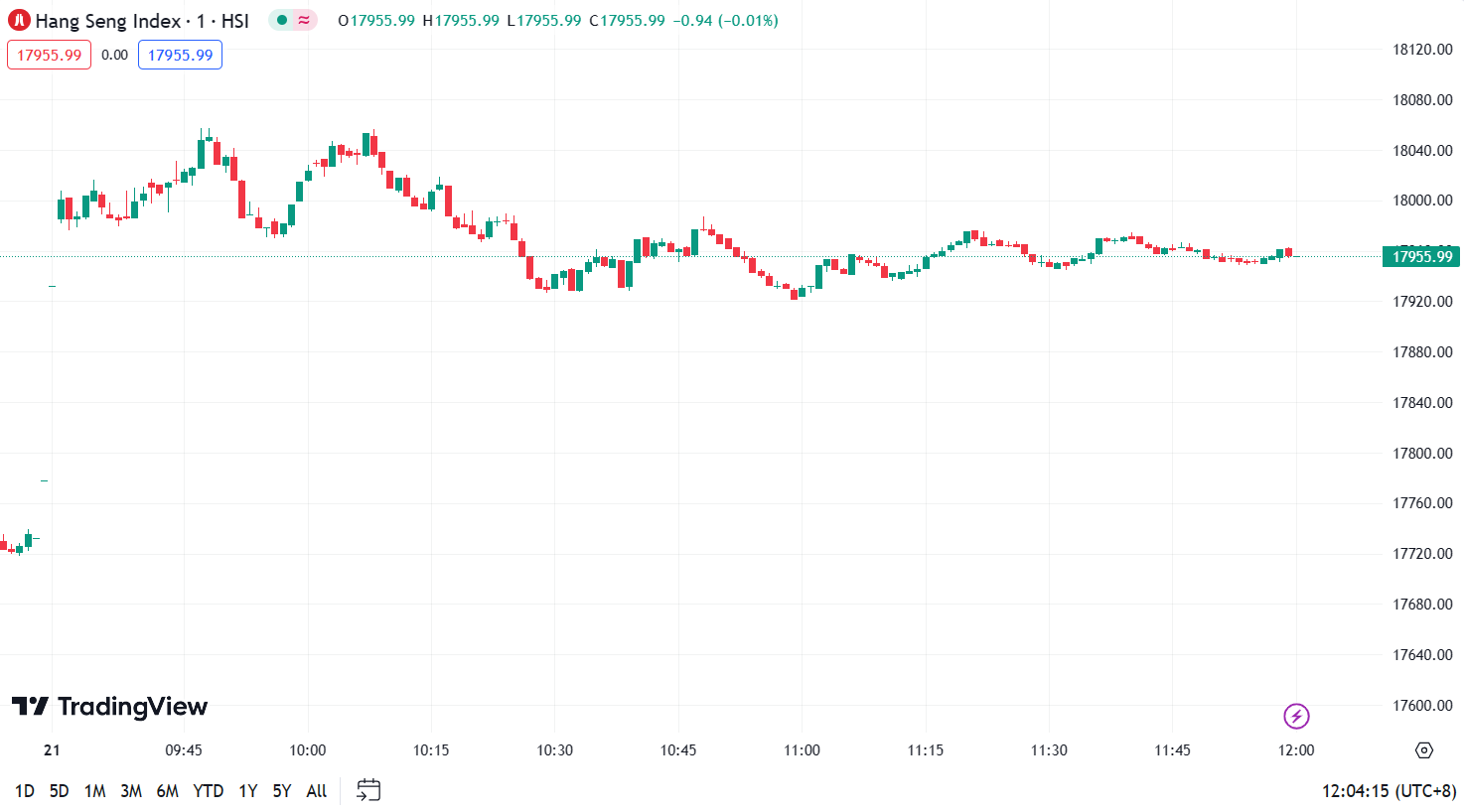Click the TradingView logo

point(109,706)
